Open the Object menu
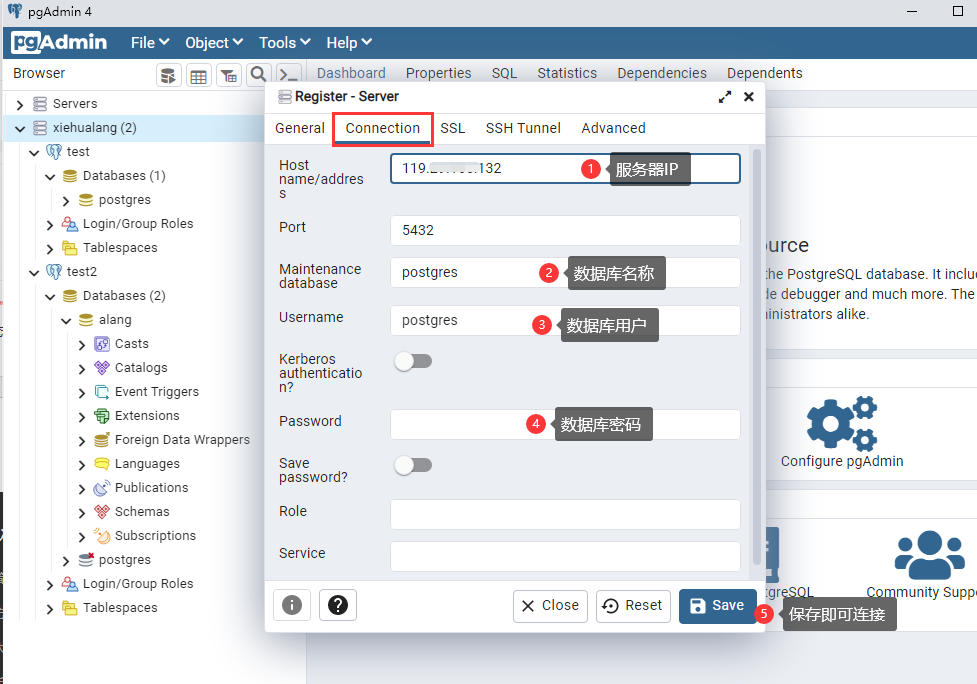This screenshot has height=684, width=977. [x=214, y=42]
